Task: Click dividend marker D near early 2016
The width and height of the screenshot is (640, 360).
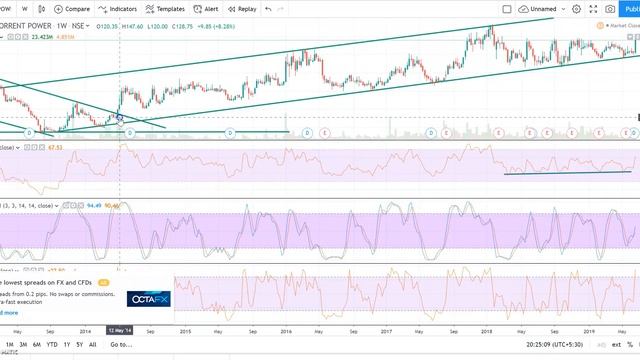Action: (x=307, y=133)
